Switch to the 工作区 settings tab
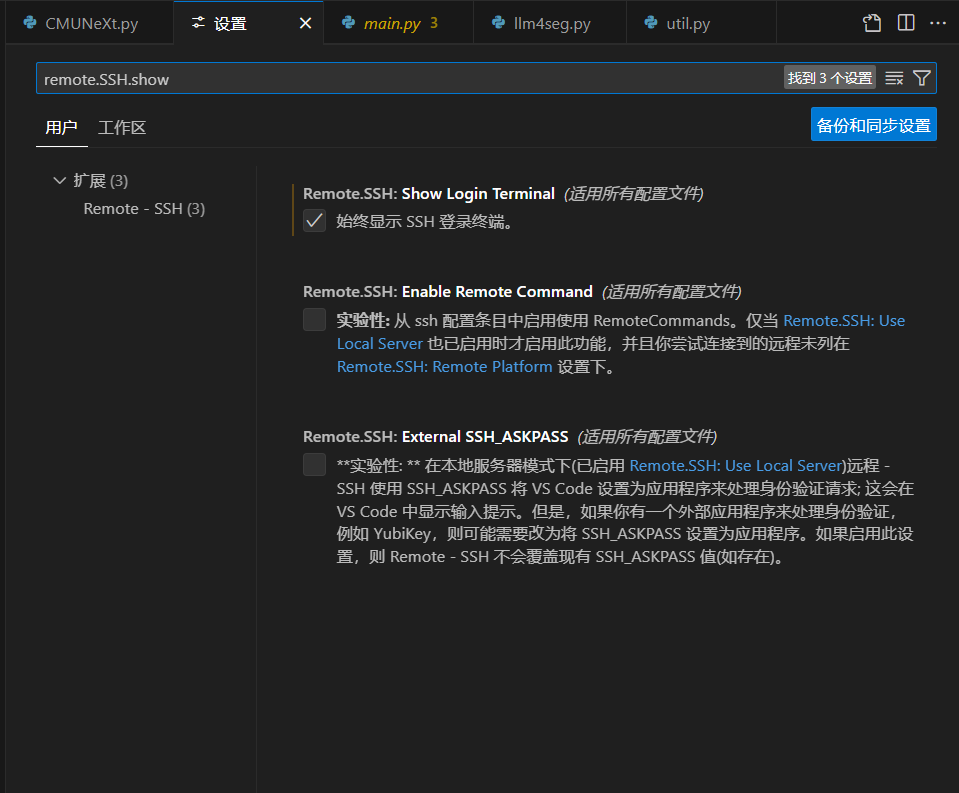Image resolution: width=959 pixels, height=793 pixels. (122, 127)
